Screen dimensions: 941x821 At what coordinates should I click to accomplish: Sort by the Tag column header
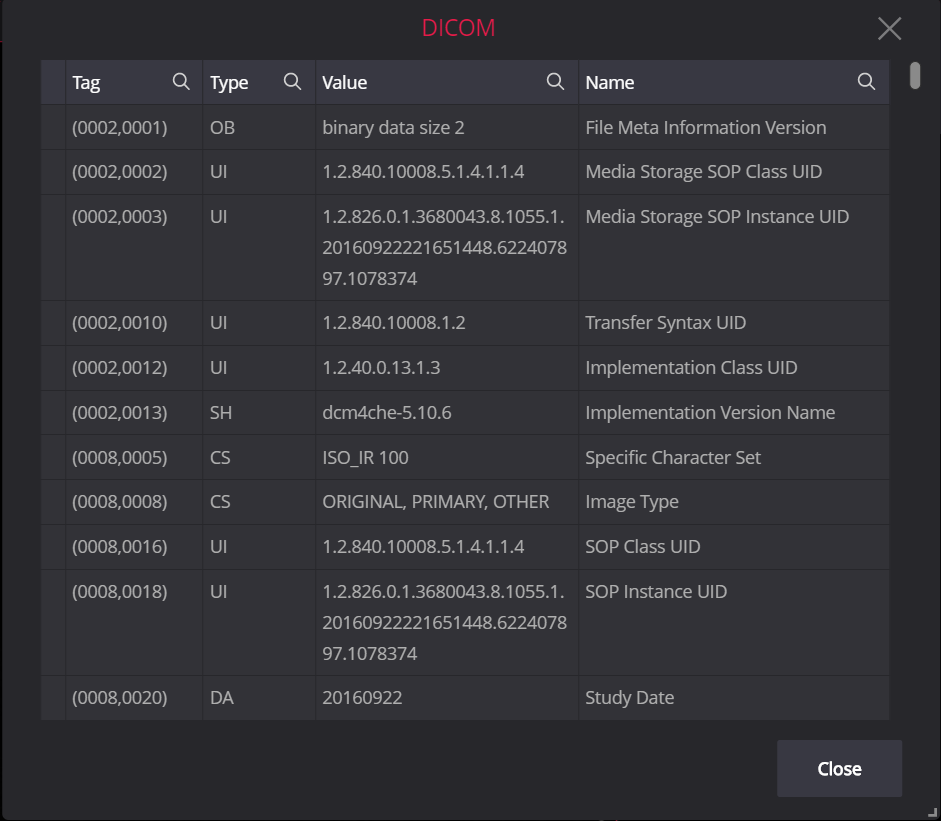pos(86,82)
